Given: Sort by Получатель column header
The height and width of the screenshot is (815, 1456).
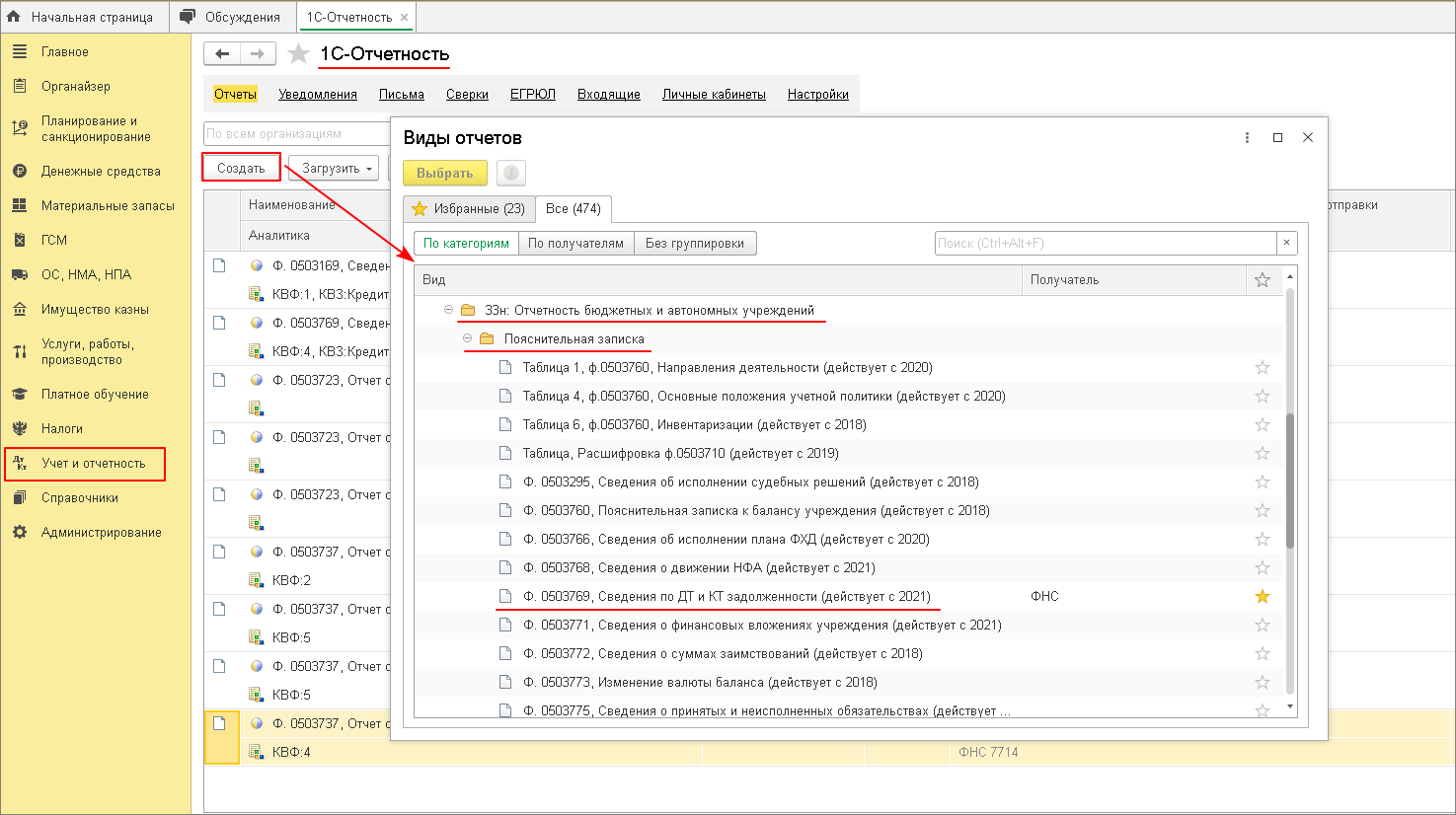Looking at the screenshot, I should coord(1134,279).
